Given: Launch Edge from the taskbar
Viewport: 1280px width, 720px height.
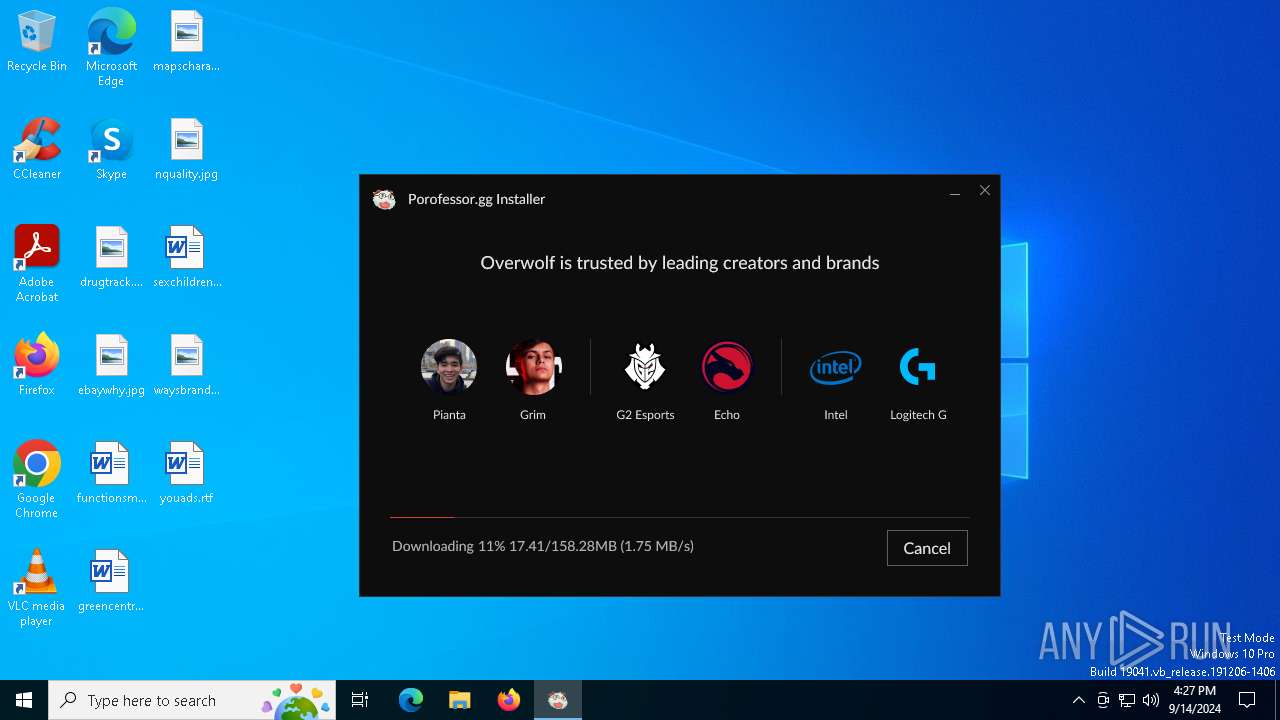Looking at the screenshot, I should coord(411,700).
